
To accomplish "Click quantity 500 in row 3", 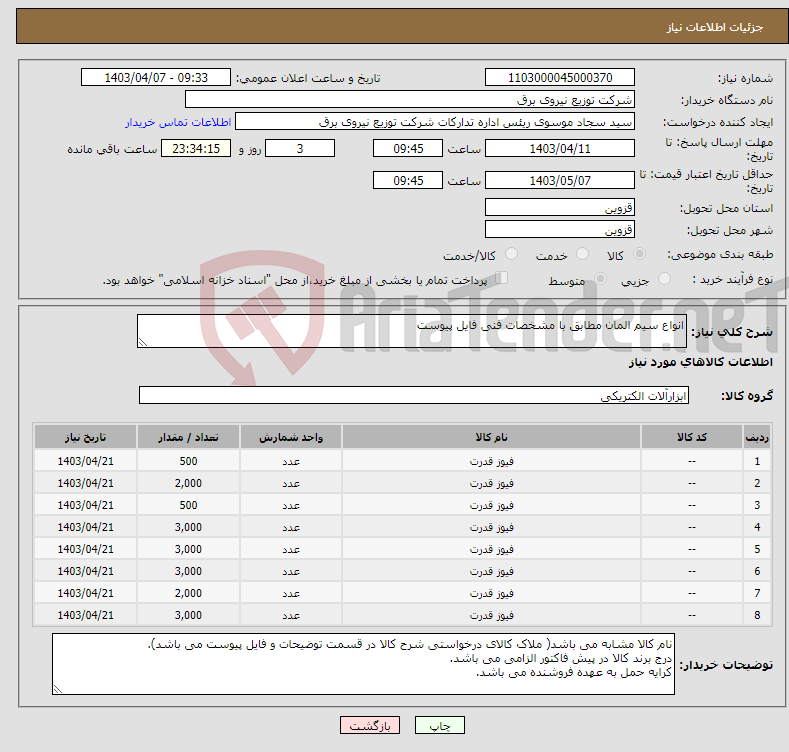I will point(188,505).
